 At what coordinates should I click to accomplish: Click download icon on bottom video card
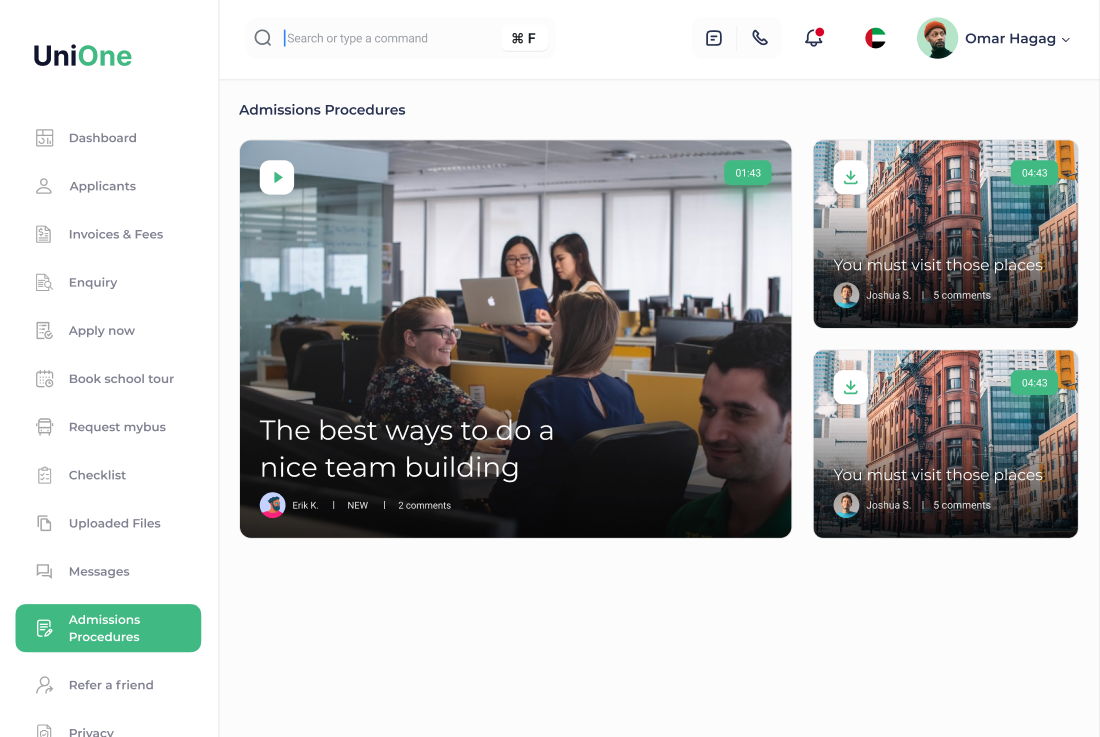850,387
